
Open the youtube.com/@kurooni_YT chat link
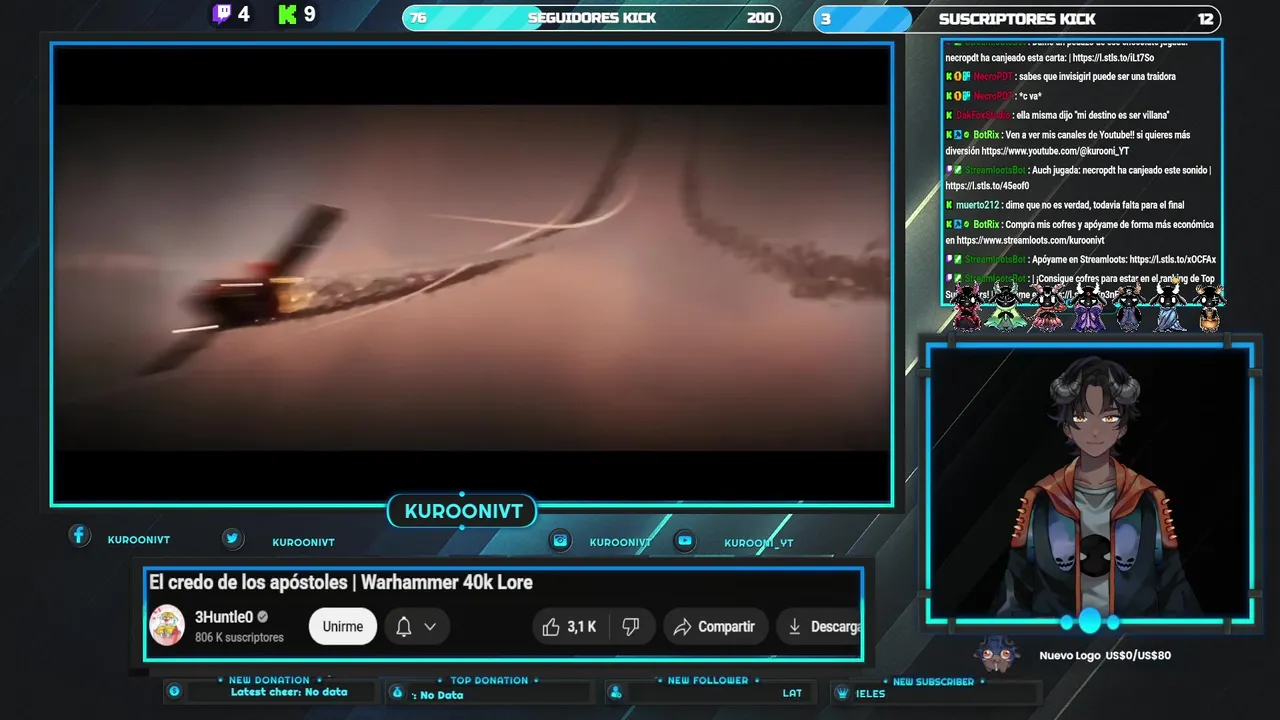tap(1055, 151)
